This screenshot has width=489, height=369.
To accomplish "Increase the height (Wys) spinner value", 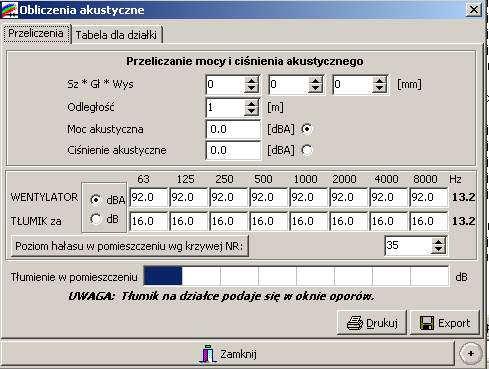I will point(379,81).
